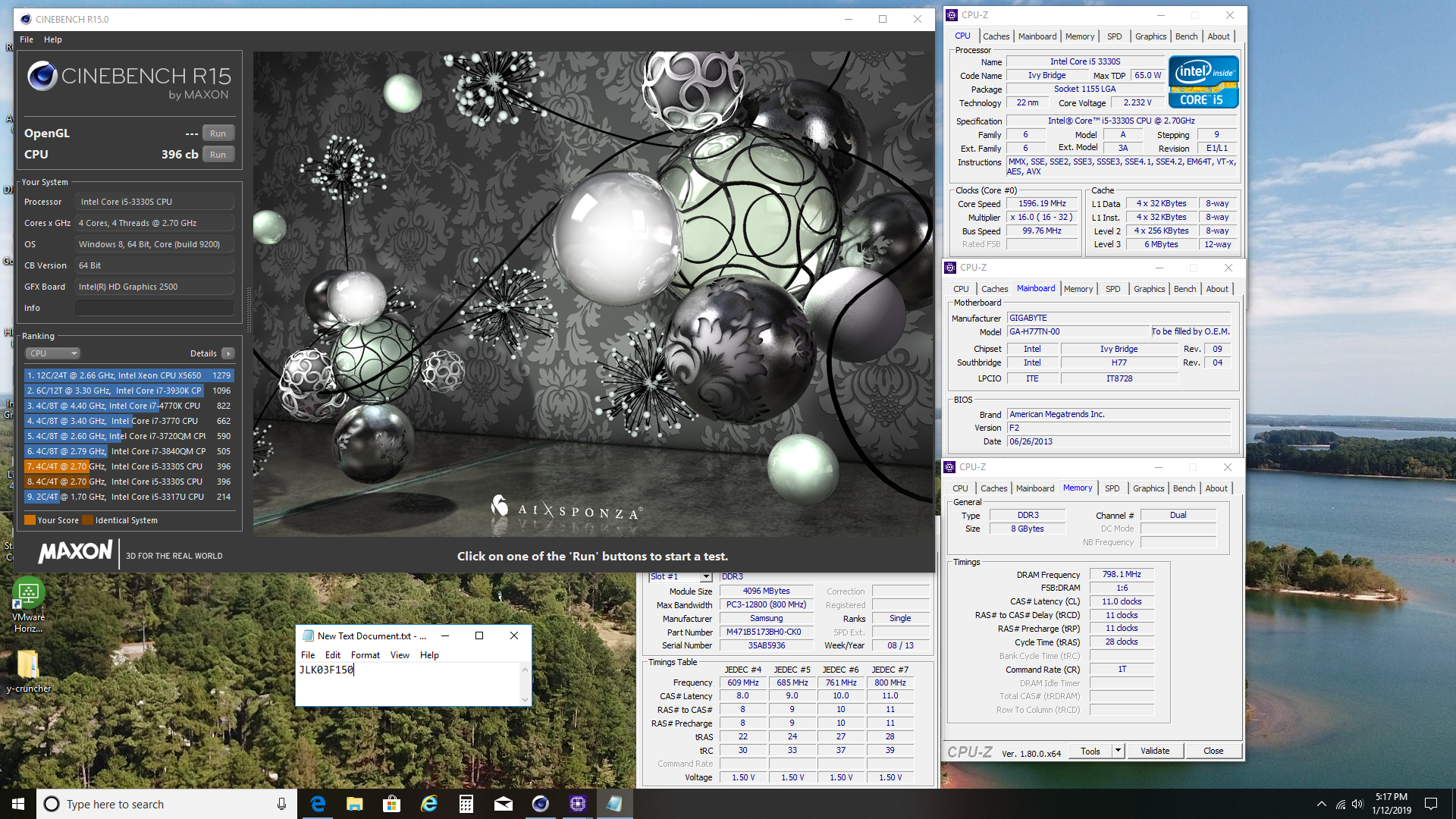Open Help menu in Cinebench
1456x819 pixels.
53,39
